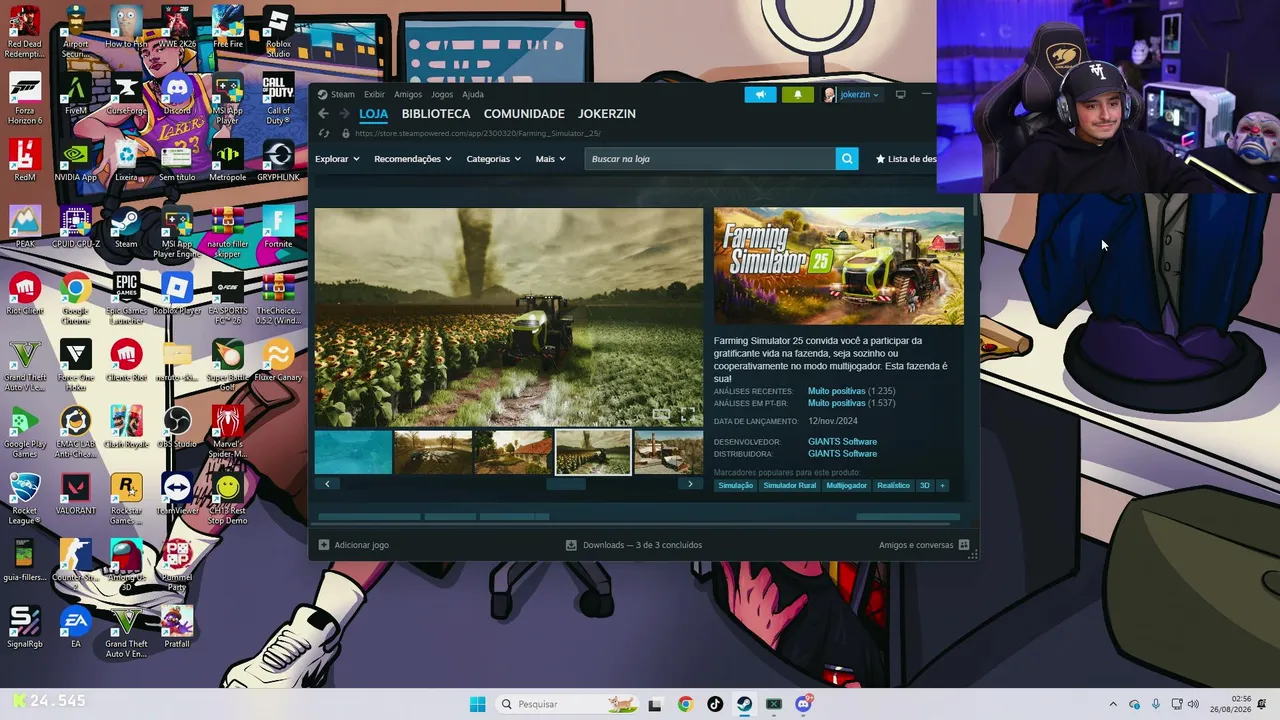The width and height of the screenshot is (1280, 720).
Task: Switch to the BIBLIOTECA tab
Action: click(x=436, y=114)
